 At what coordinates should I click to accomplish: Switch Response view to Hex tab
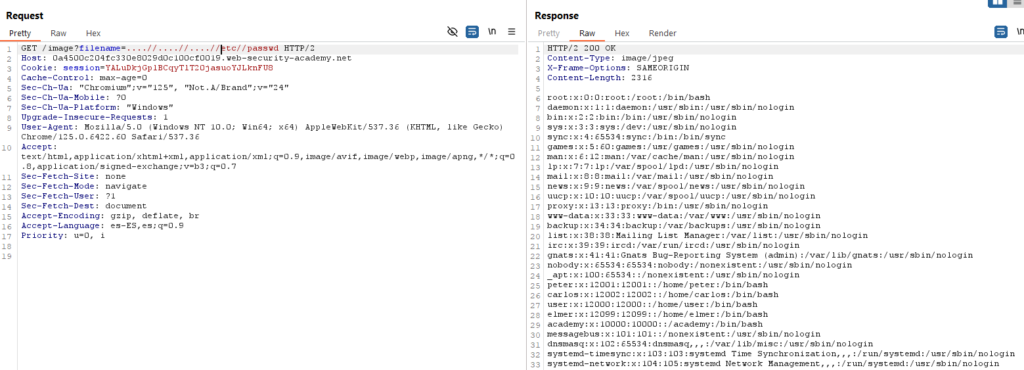[622, 33]
